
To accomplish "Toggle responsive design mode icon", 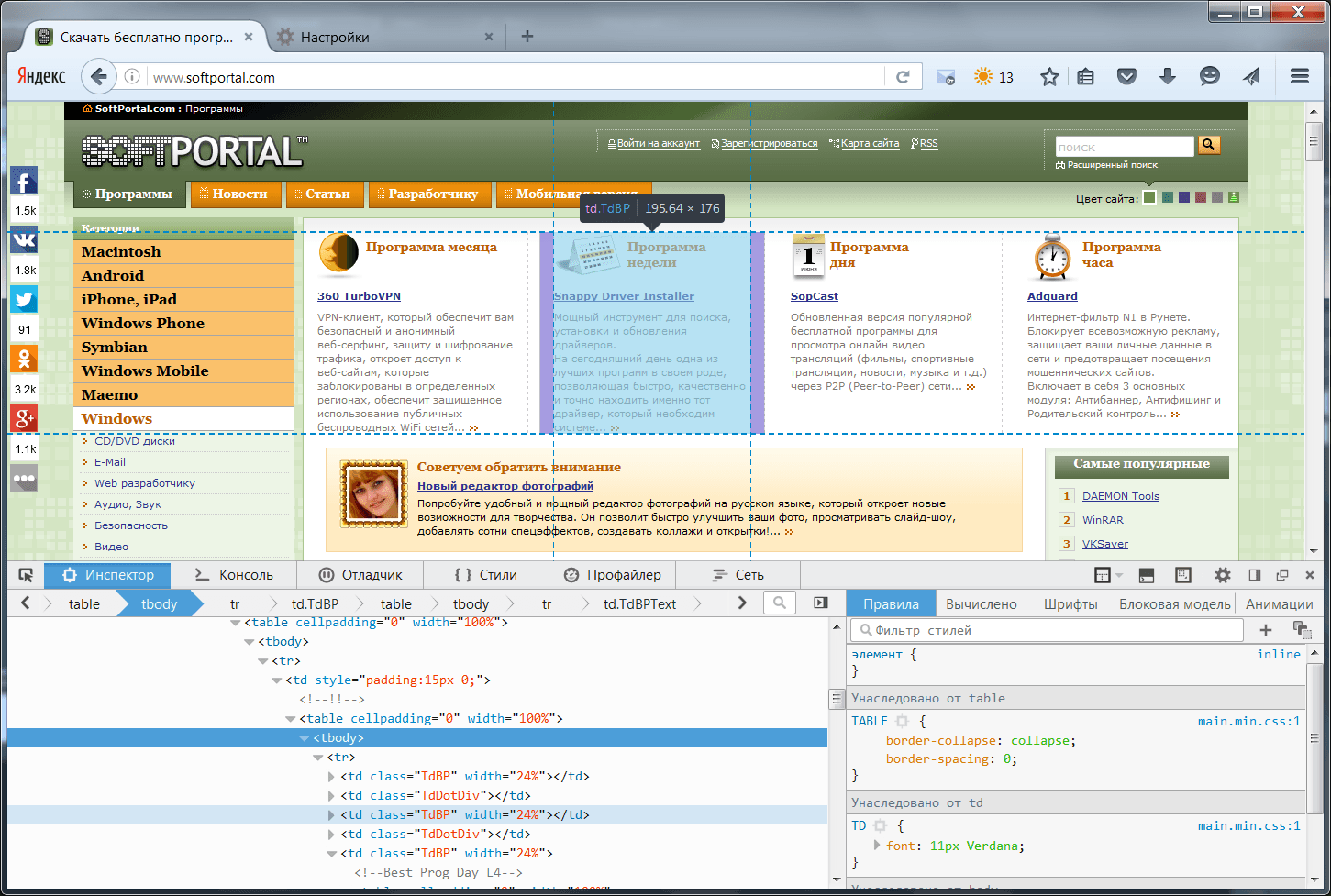I will pyautogui.click(x=1183, y=575).
